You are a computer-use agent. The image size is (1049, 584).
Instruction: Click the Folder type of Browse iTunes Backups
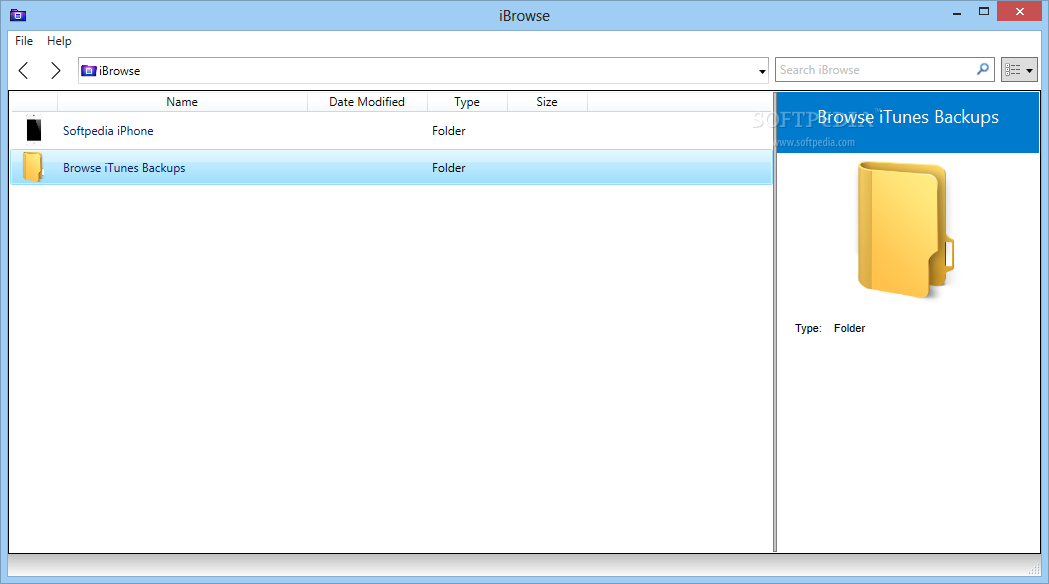pyautogui.click(x=448, y=168)
